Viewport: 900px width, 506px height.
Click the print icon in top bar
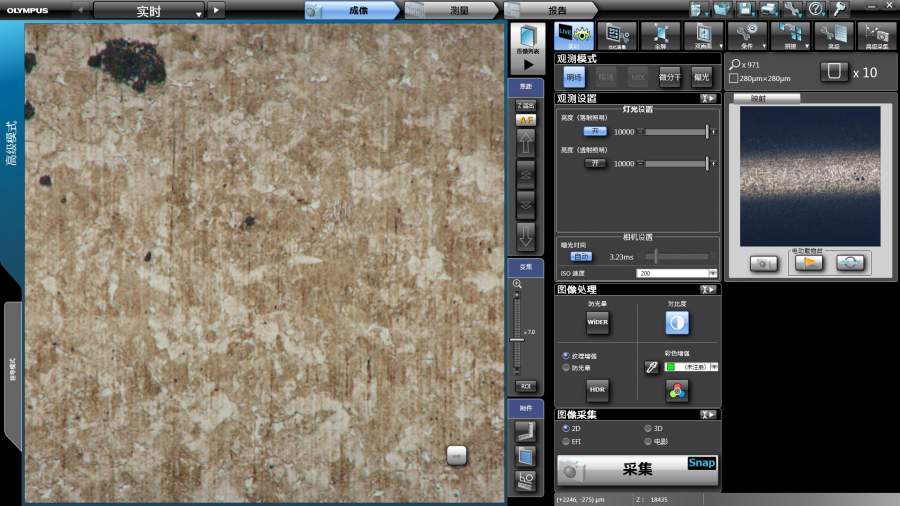pyautogui.click(x=769, y=9)
